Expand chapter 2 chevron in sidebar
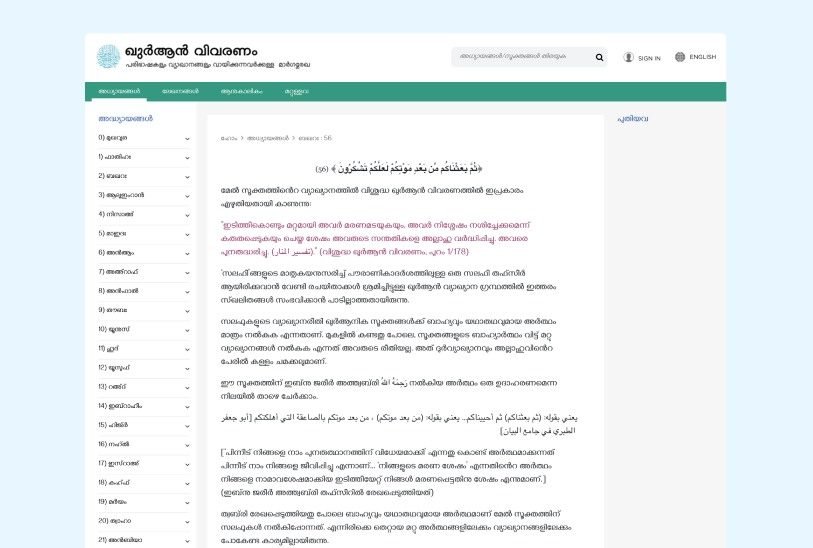813x548 pixels. 187,176
